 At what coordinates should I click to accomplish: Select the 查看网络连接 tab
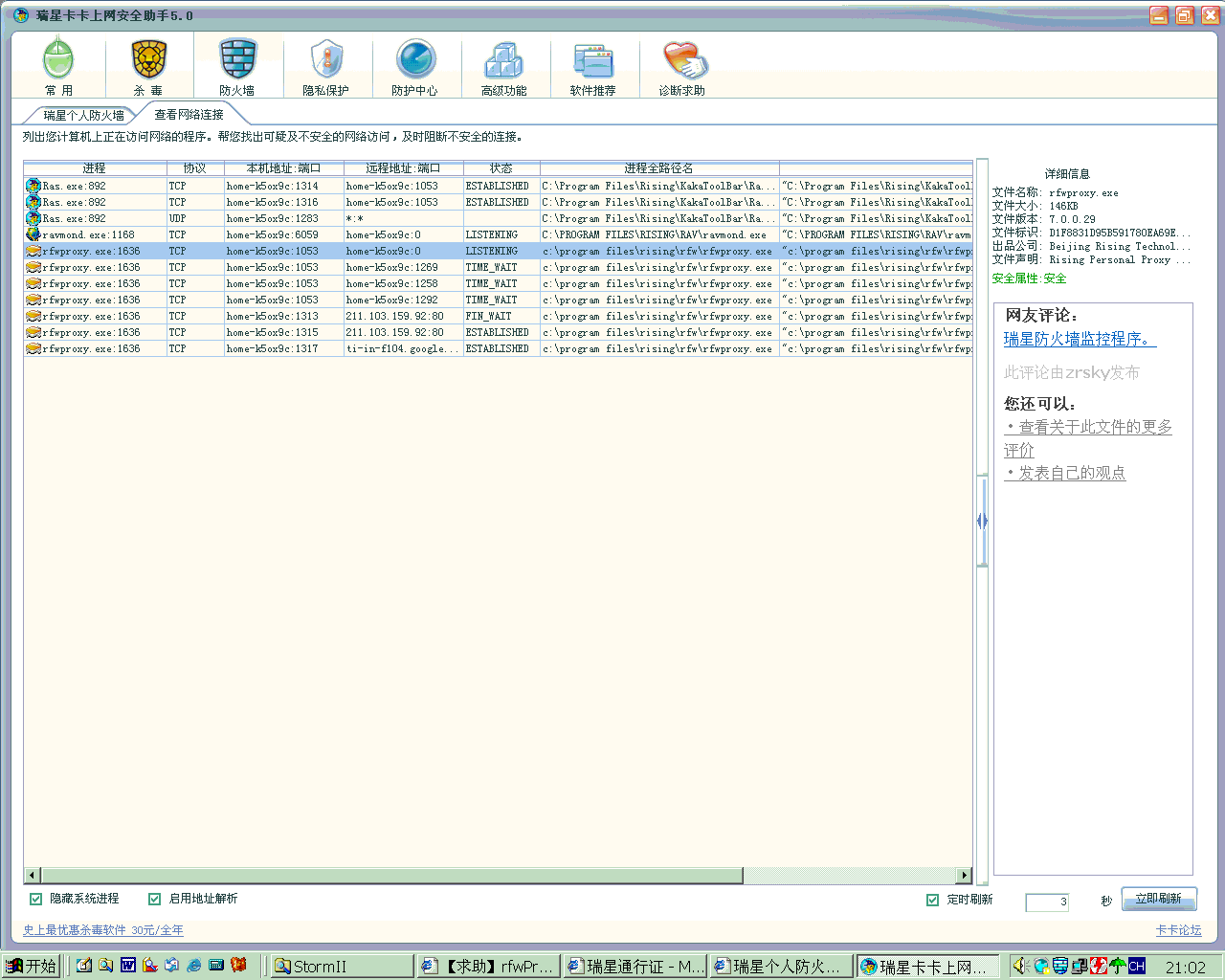coord(189,115)
